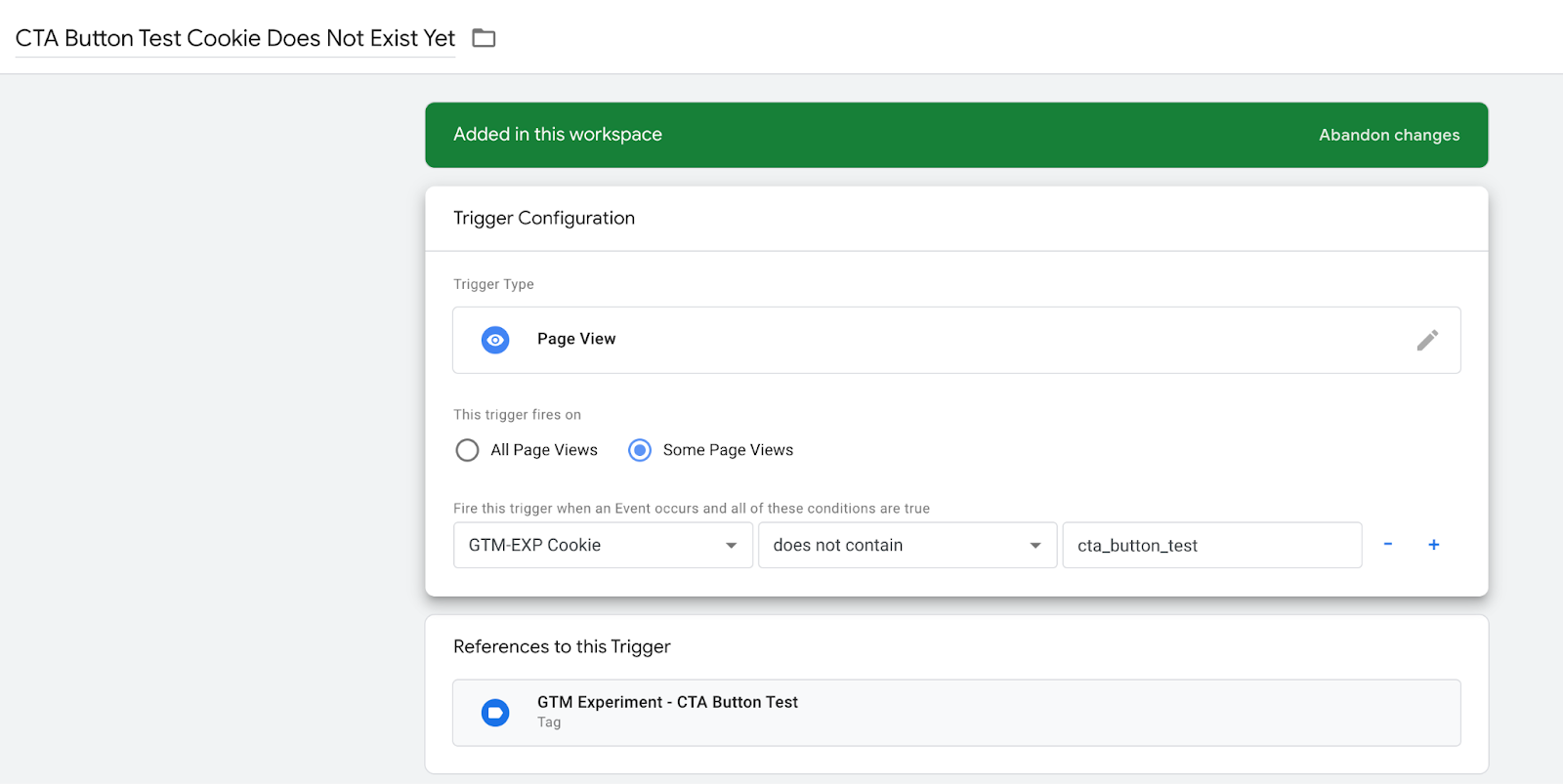
Task: Edit the trigger name title field
Action: tap(235, 39)
